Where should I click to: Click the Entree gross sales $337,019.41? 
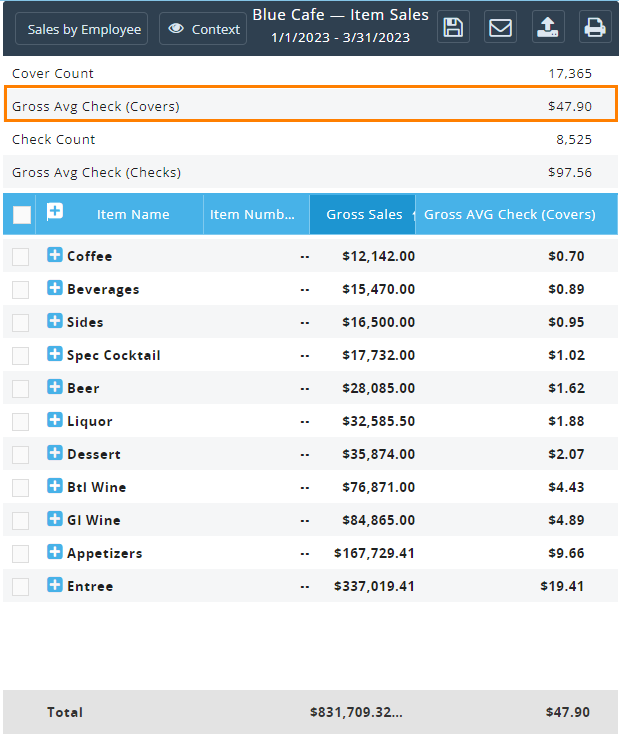click(374, 586)
